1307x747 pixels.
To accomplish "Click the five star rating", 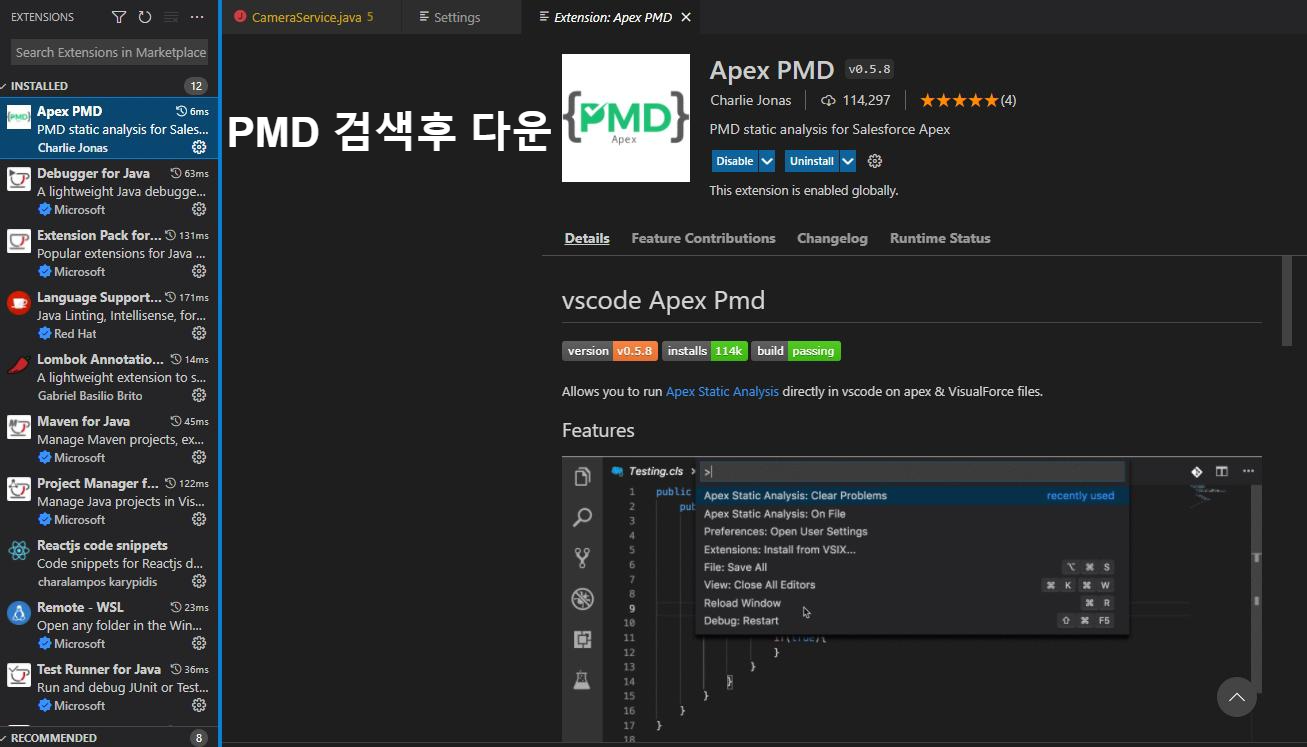I will 959,100.
